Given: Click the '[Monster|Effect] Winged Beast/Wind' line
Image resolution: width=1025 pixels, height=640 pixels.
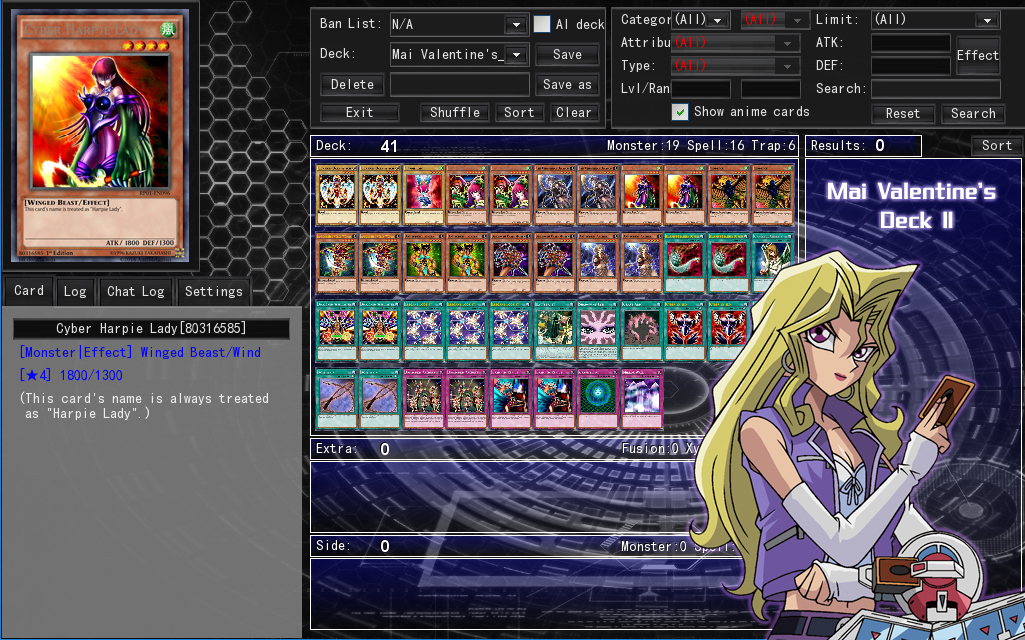Looking at the screenshot, I should pos(140,352).
